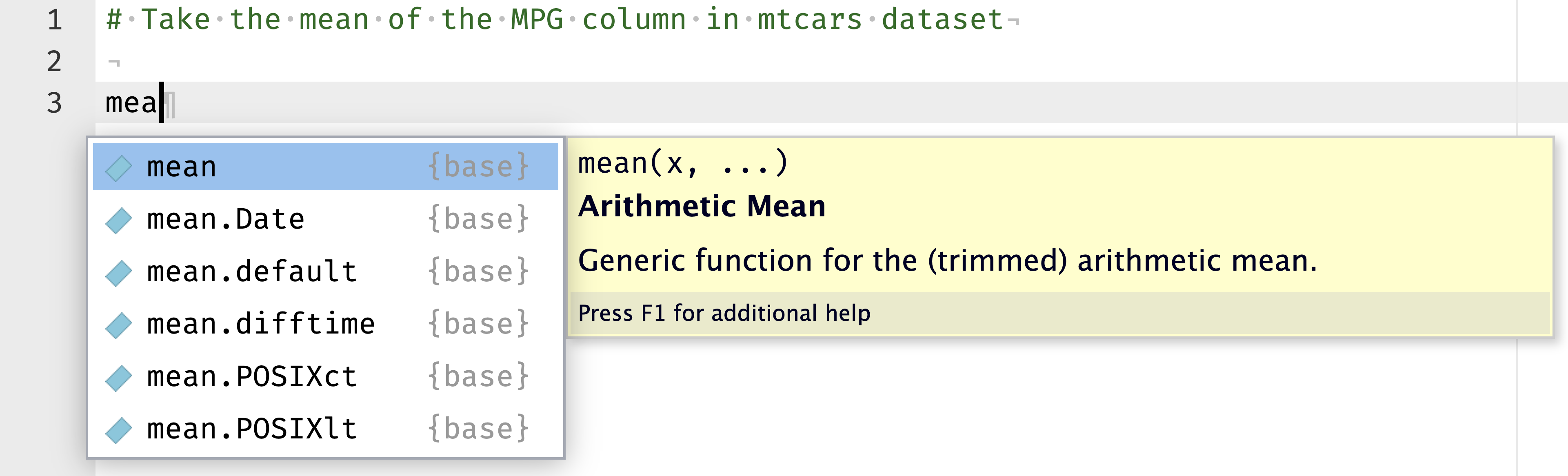Click the {base} label on the mean.POSIXlt row
The height and width of the screenshot is (476, 1568).
click(478, 429)
